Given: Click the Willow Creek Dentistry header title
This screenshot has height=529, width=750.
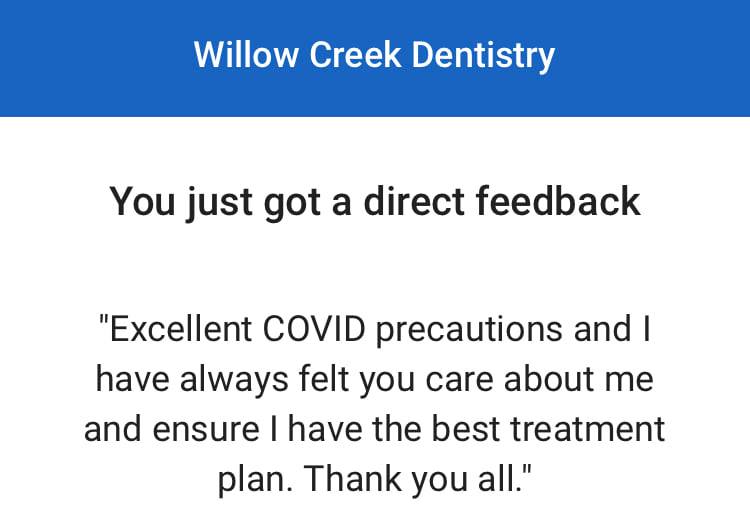Looking at the screenshot, I should coord(374,54).
